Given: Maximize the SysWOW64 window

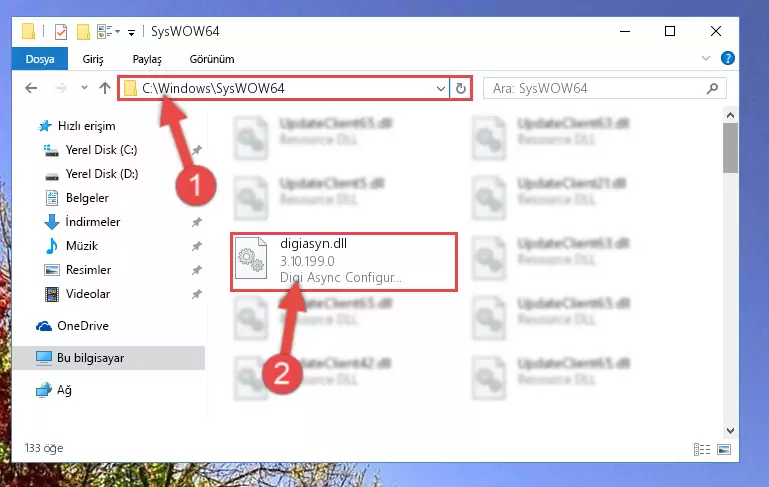Looking at the screenshot, I should point(670,31).
